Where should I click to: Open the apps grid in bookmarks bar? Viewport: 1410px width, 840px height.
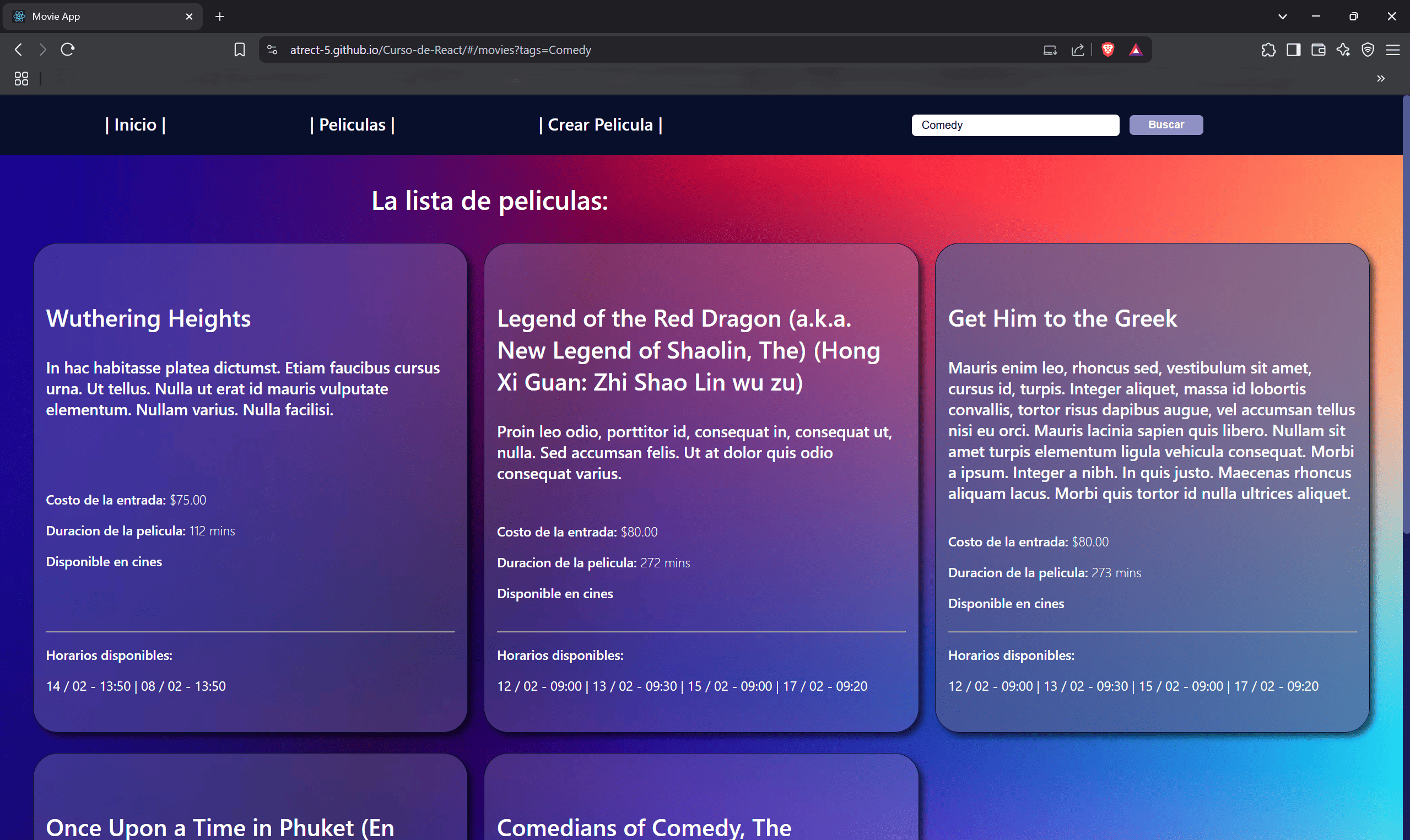coord(21,79)
